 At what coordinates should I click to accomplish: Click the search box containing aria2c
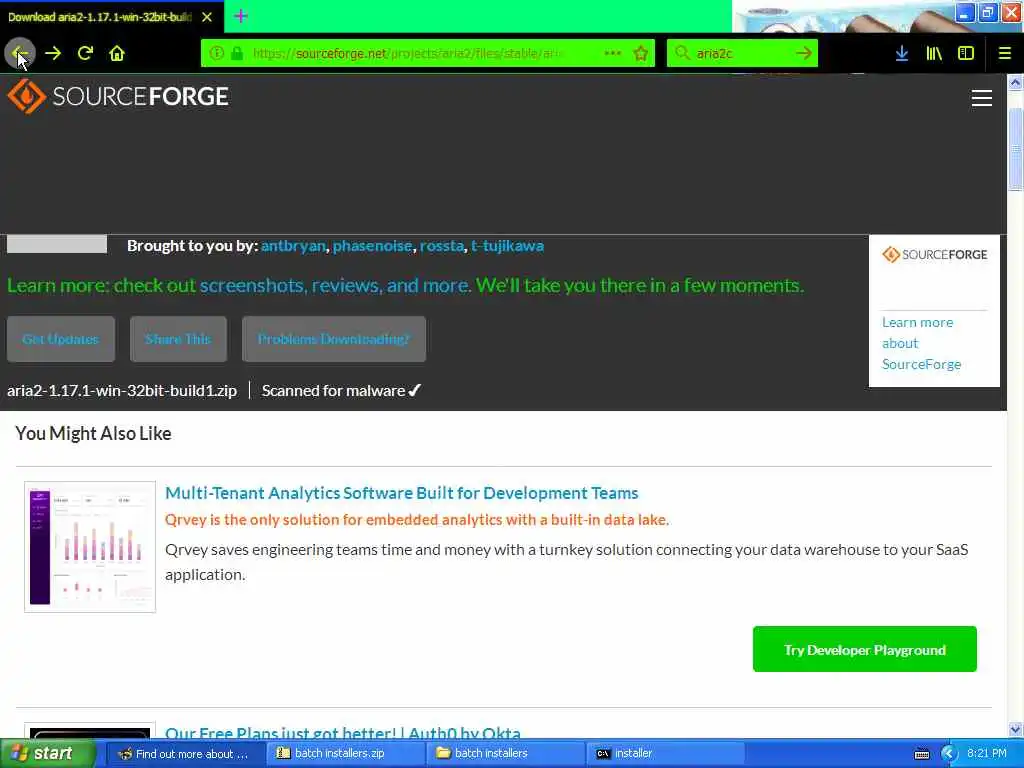tap(742, 54)
